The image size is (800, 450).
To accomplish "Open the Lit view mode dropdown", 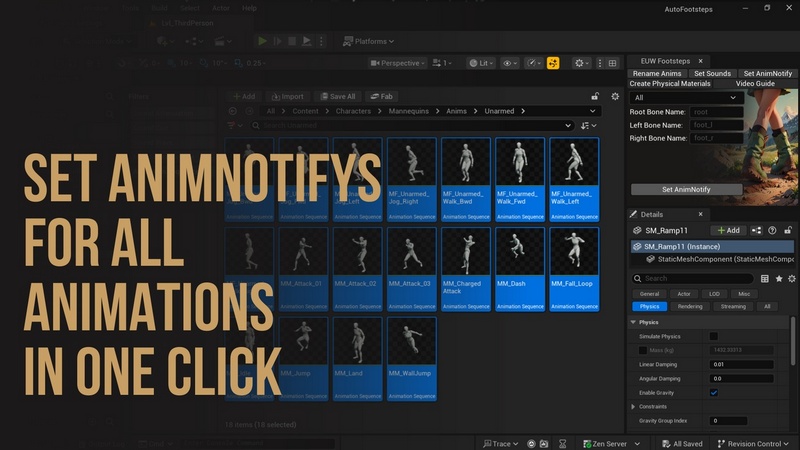I will point(480,63).
